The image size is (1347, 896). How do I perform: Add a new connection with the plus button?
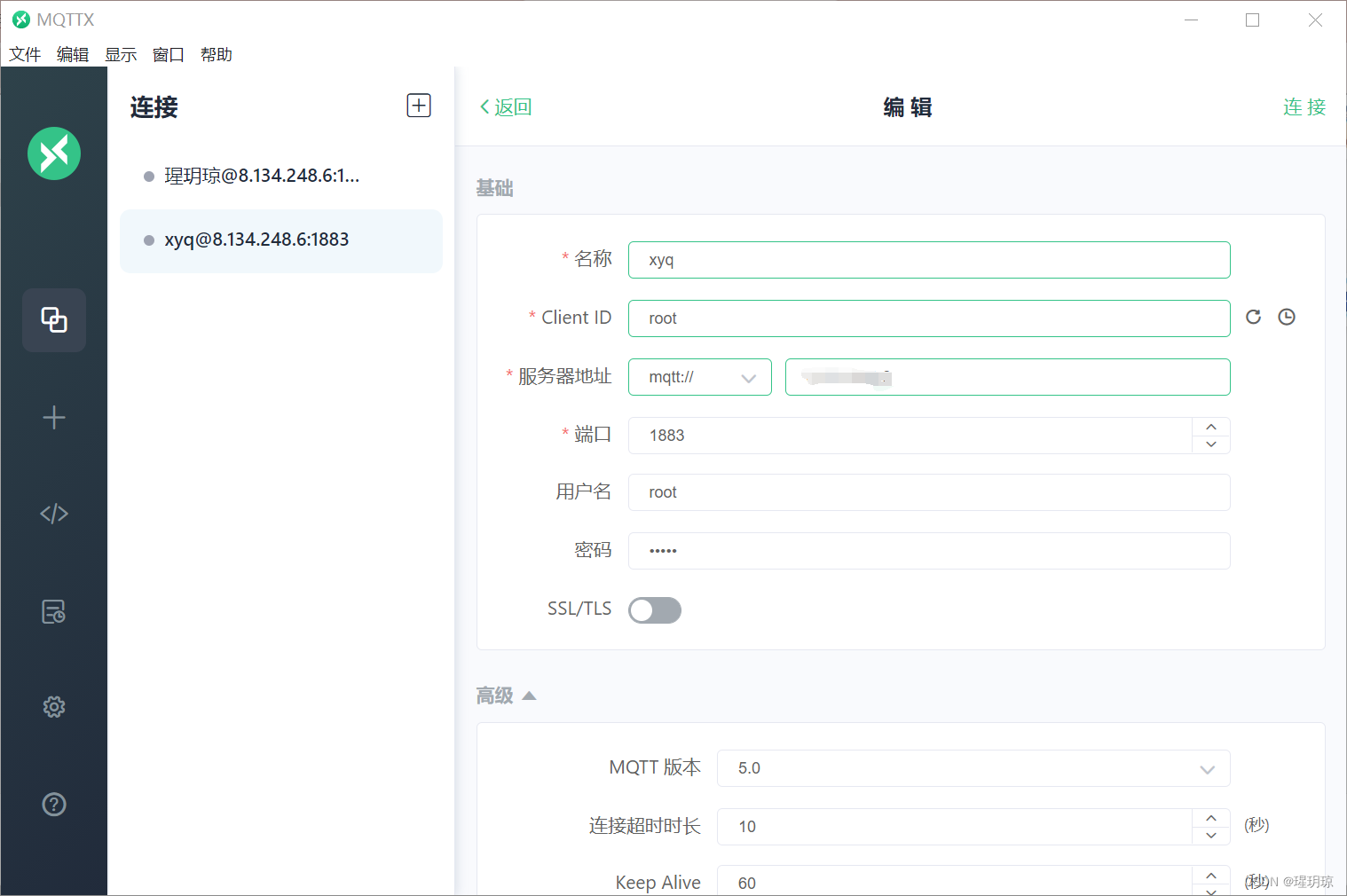click(418, 105)
